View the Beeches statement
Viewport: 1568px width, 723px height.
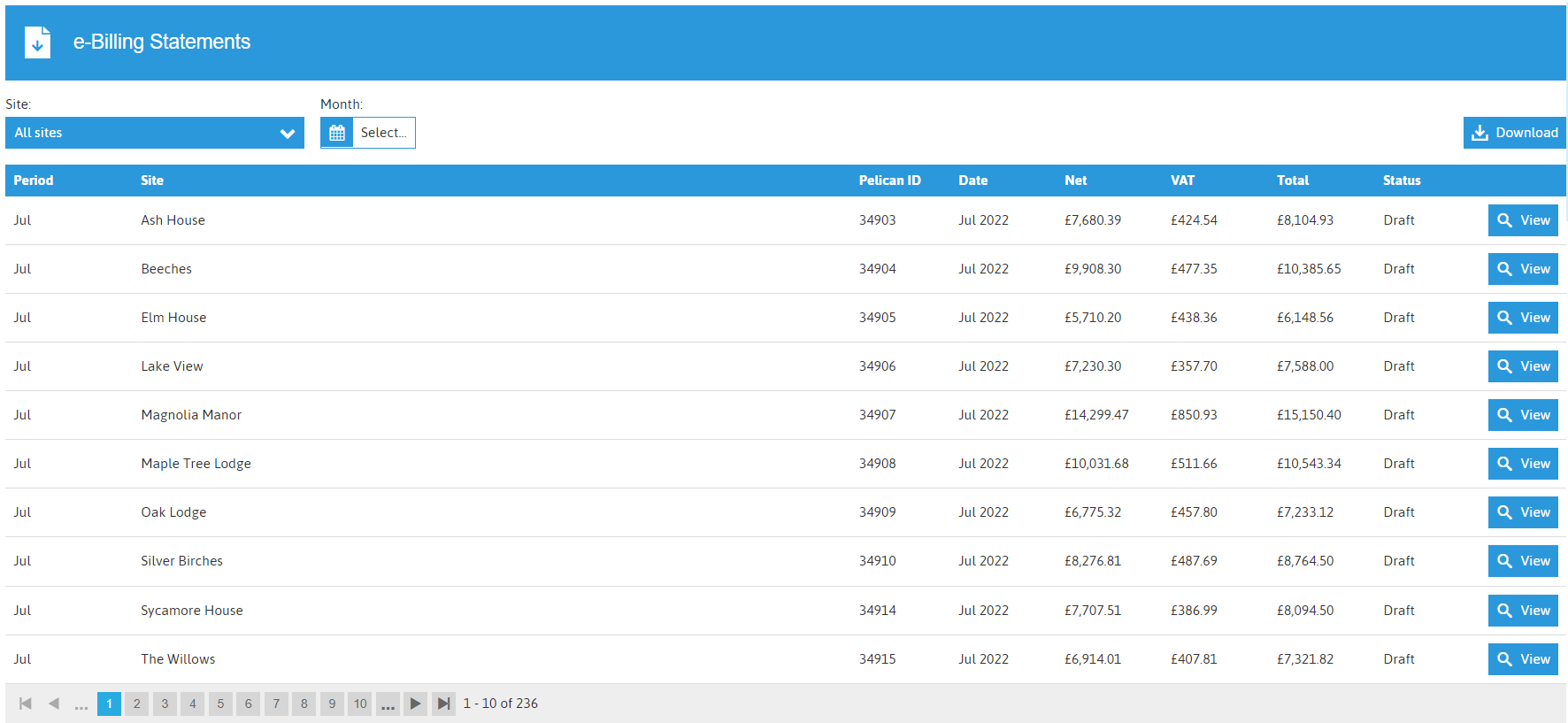[x=1523, y=269]
